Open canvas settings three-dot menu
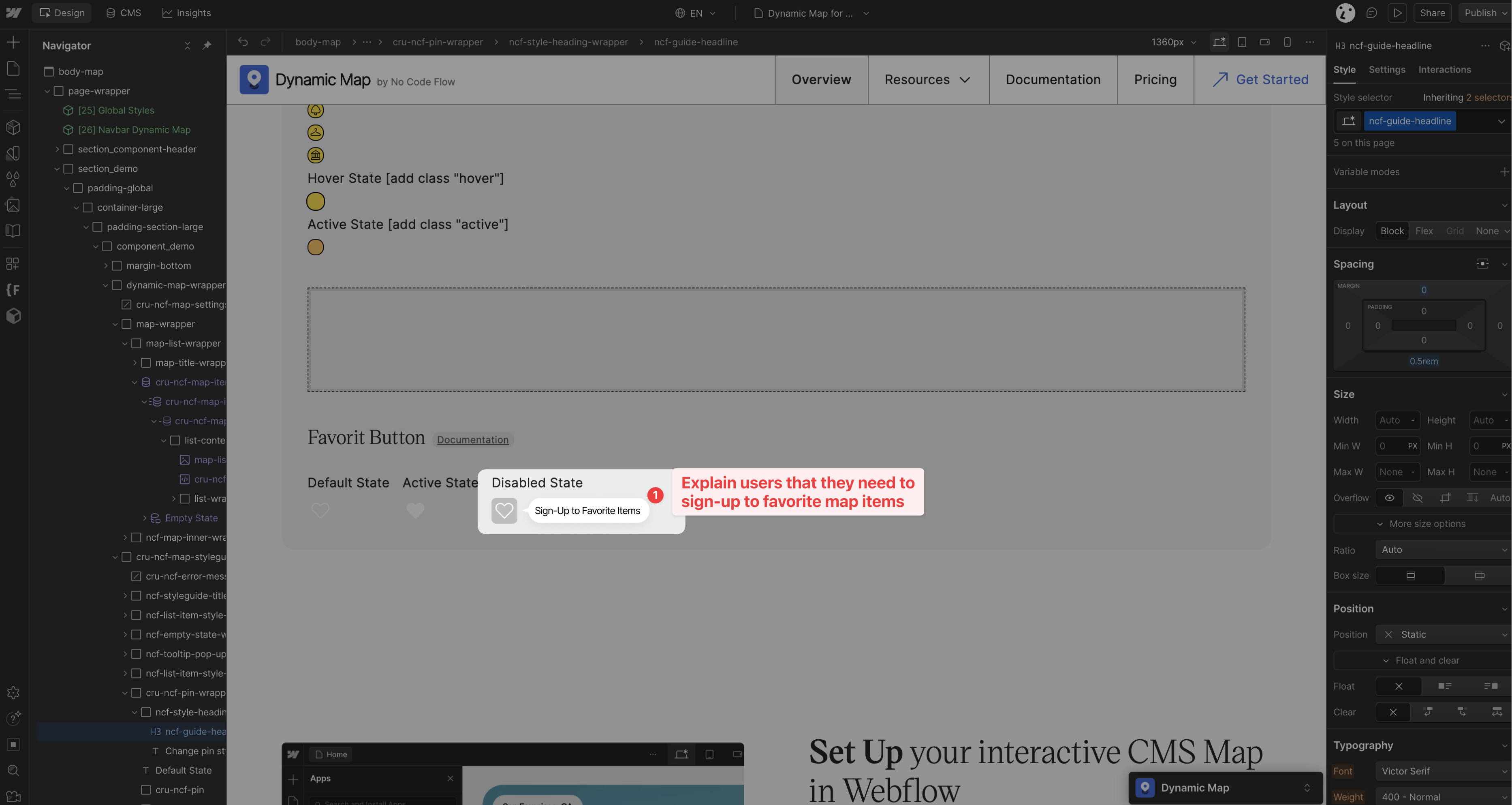1512x805 pixels. [1310, 42]
